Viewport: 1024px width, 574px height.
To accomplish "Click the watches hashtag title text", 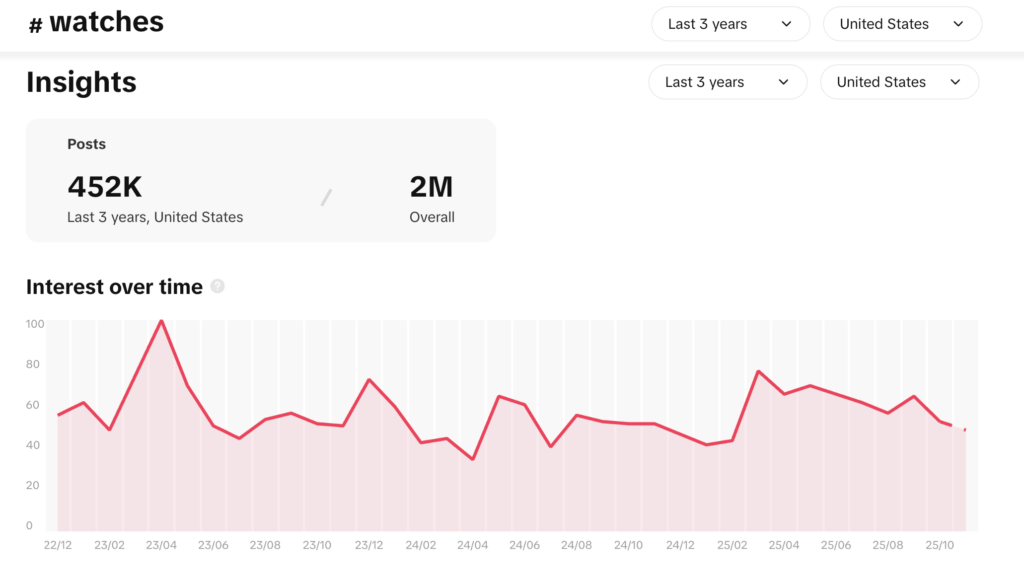I will (106, 22).
